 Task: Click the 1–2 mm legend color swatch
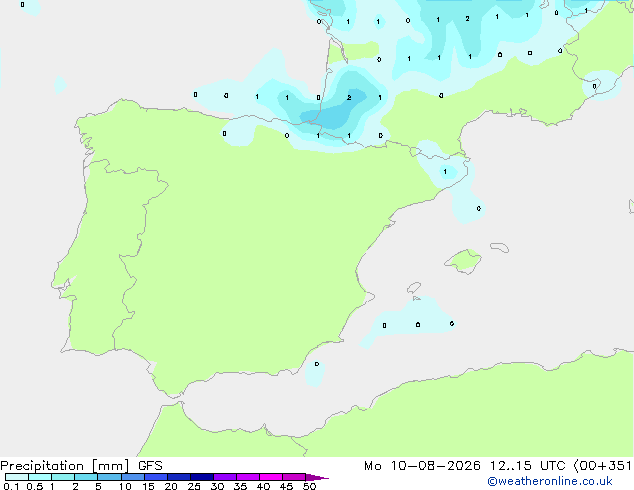coord(63,477)
